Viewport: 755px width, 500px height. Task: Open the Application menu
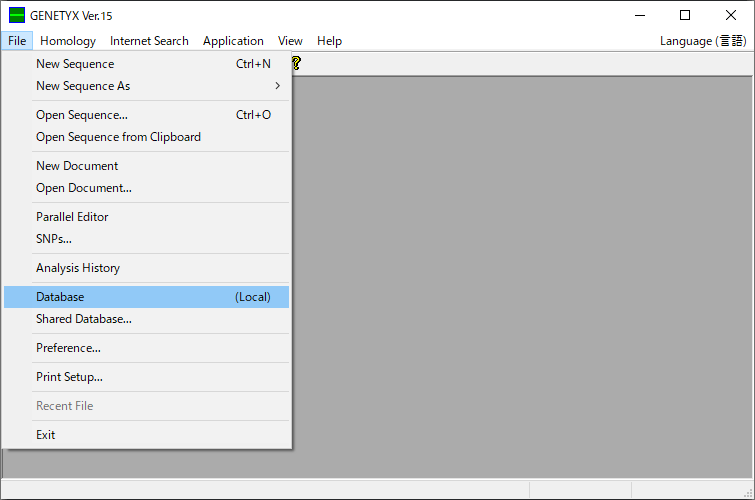233,41
